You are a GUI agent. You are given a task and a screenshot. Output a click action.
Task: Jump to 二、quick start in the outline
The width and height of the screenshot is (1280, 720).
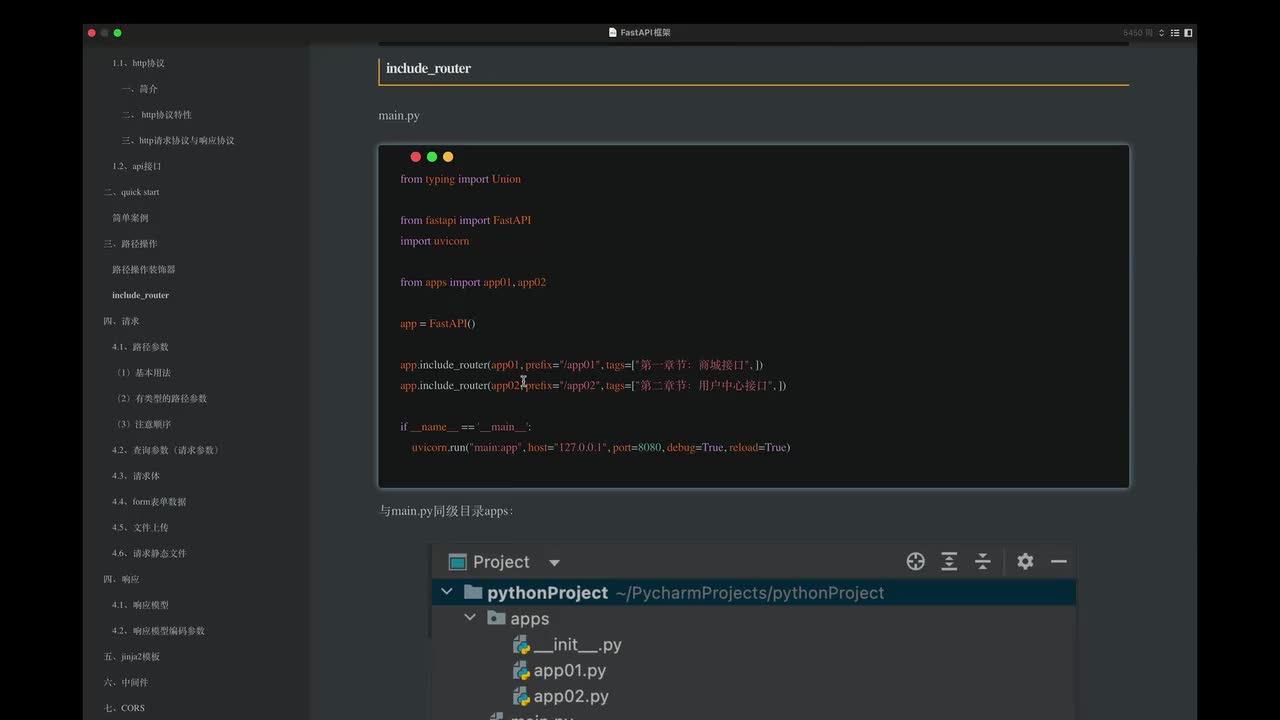click(131, 192)
